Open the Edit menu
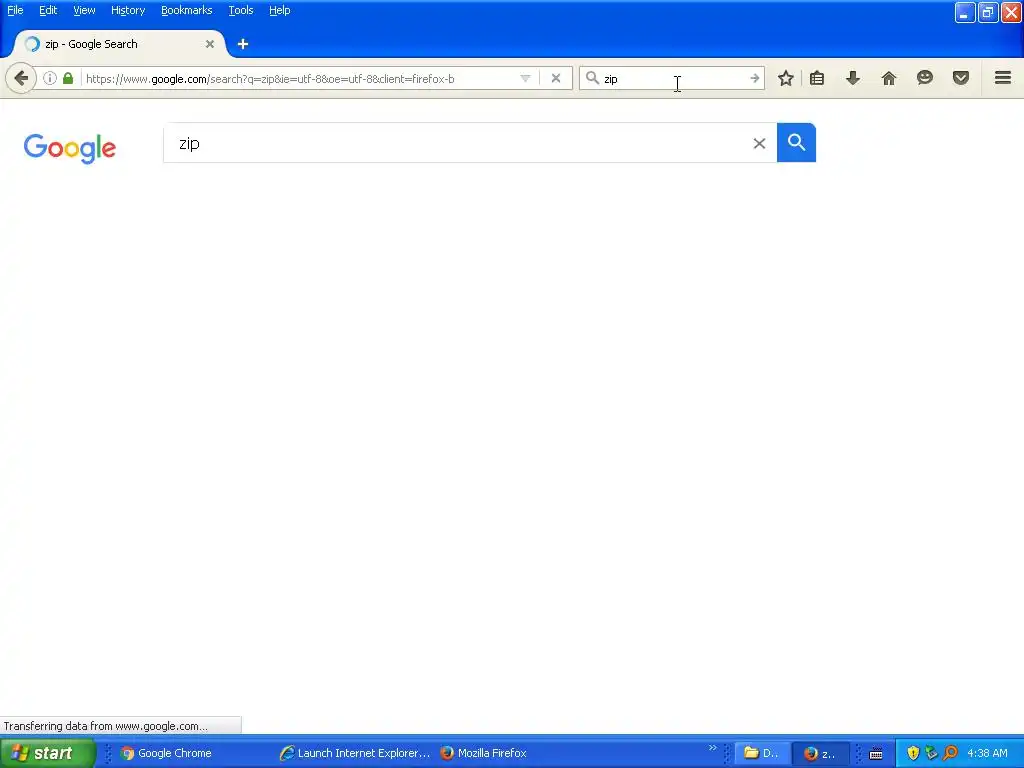This screenshot has width=1024, height=768. [48, 10]
